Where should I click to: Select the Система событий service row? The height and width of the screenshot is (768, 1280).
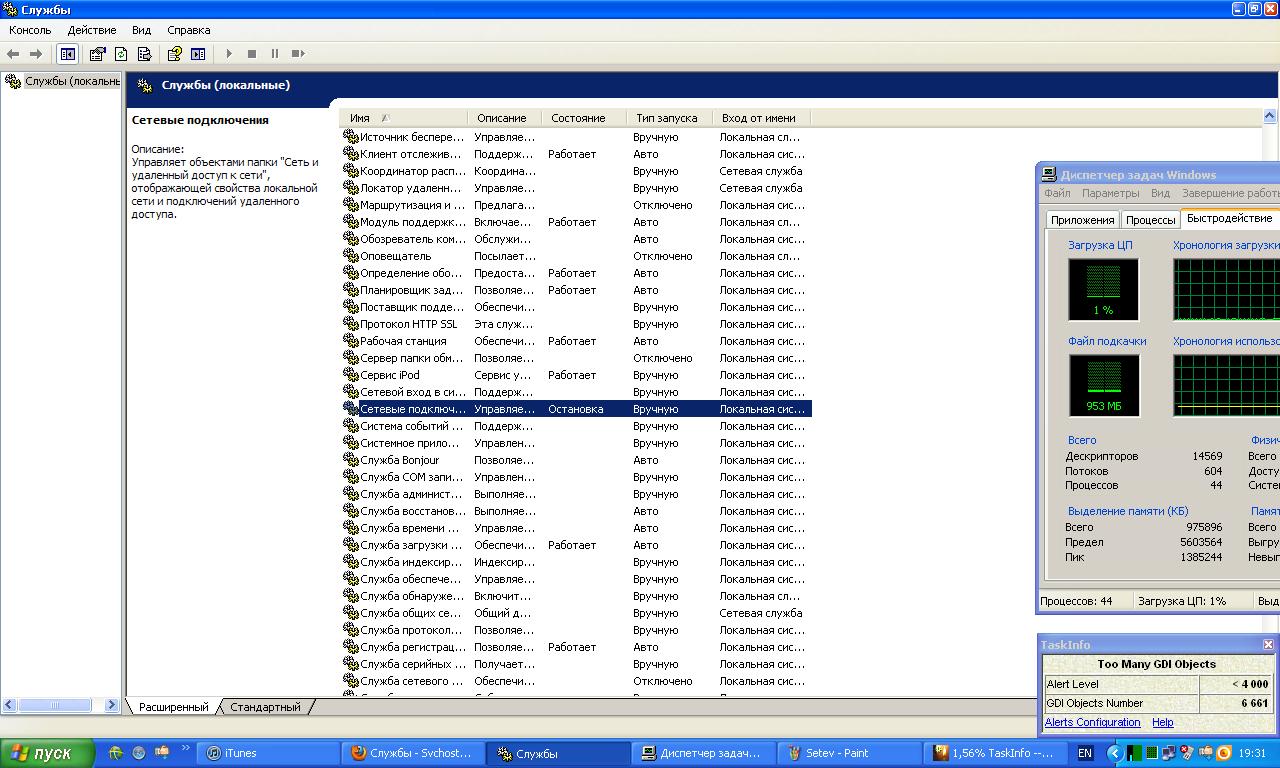[576, 426]
